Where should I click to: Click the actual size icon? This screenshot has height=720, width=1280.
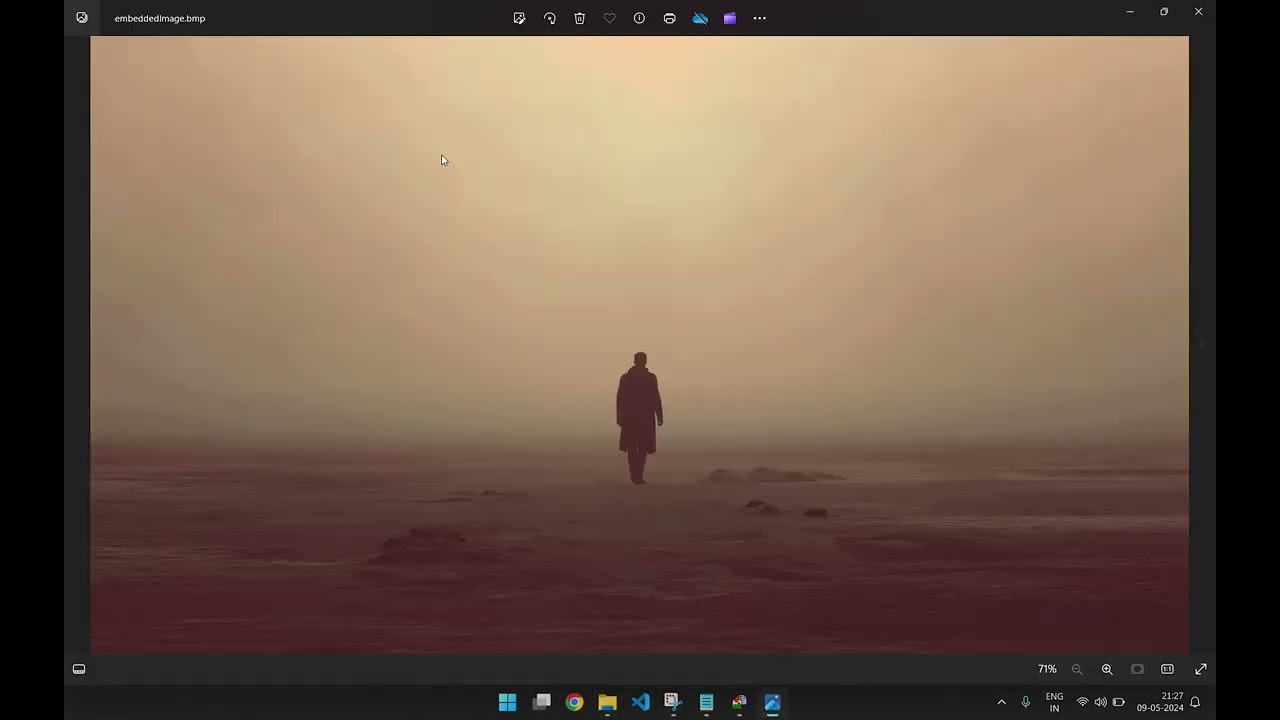(1167, 669)
